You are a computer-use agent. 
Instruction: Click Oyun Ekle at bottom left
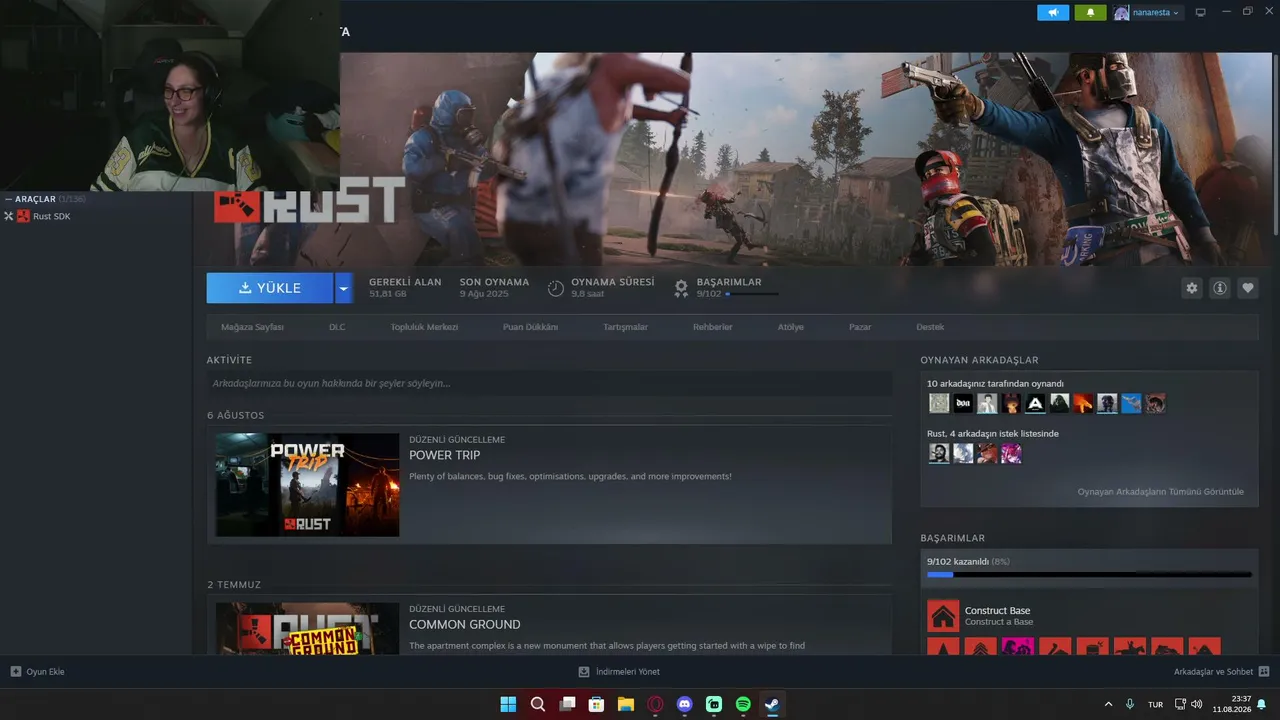(45, 671)
